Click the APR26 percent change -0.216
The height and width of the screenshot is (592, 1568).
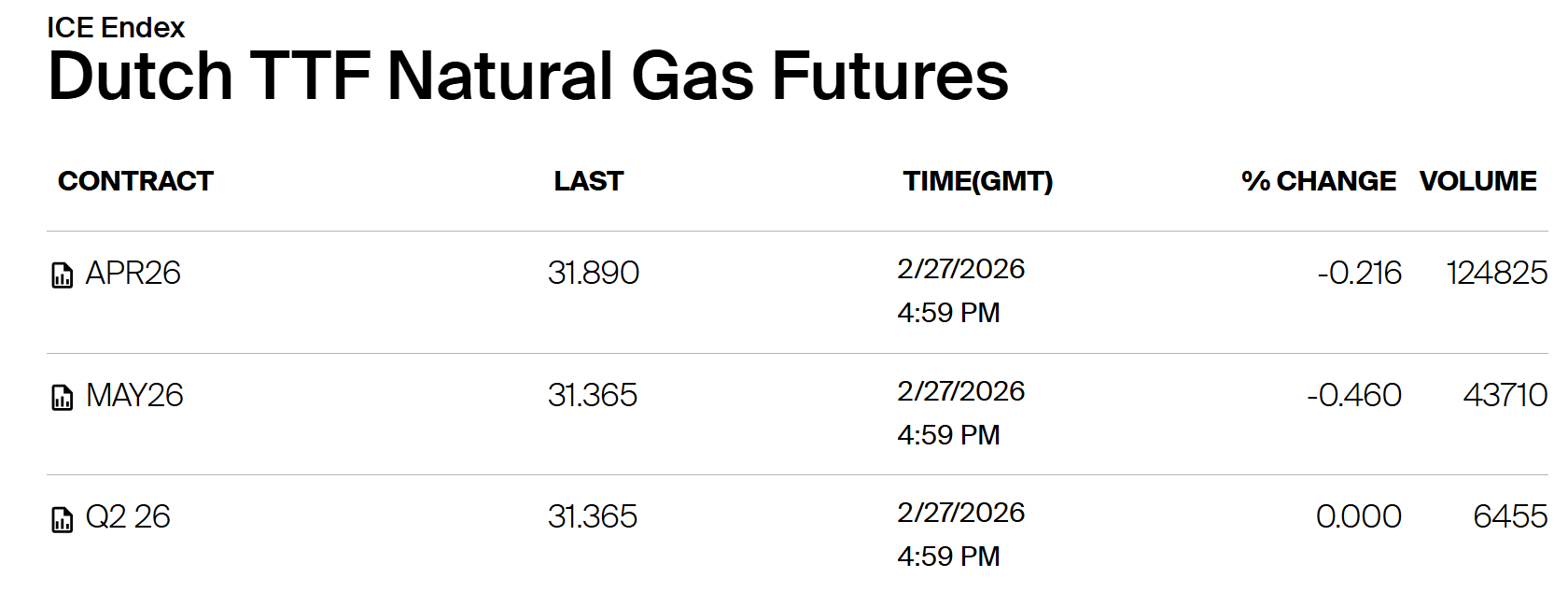1359,274
